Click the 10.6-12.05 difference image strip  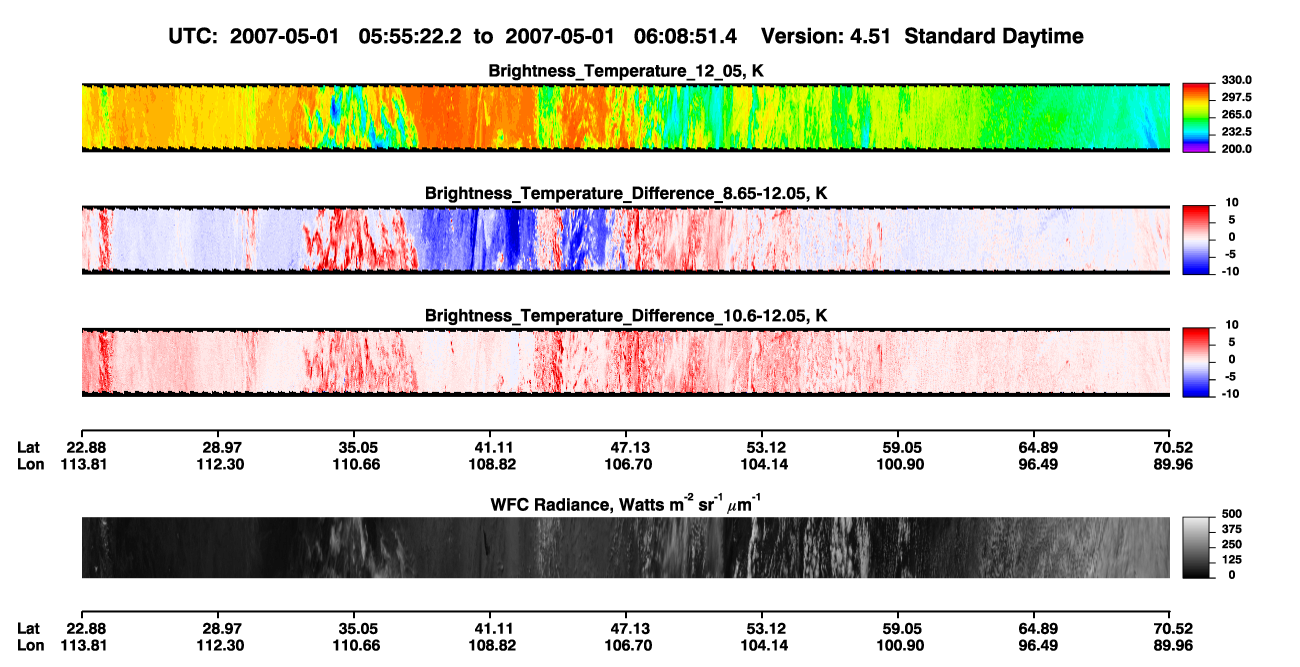[x=625, y=363]
